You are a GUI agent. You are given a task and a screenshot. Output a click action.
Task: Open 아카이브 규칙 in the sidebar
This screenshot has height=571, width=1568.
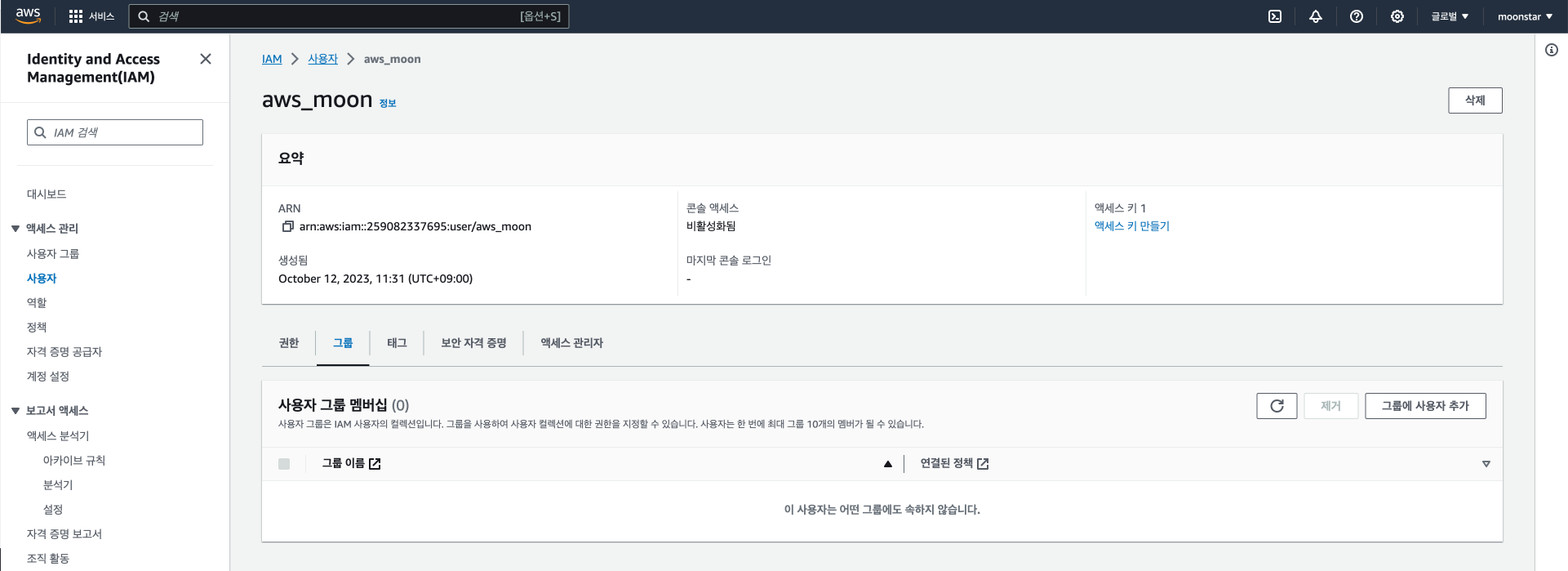(x=74, y=461)
